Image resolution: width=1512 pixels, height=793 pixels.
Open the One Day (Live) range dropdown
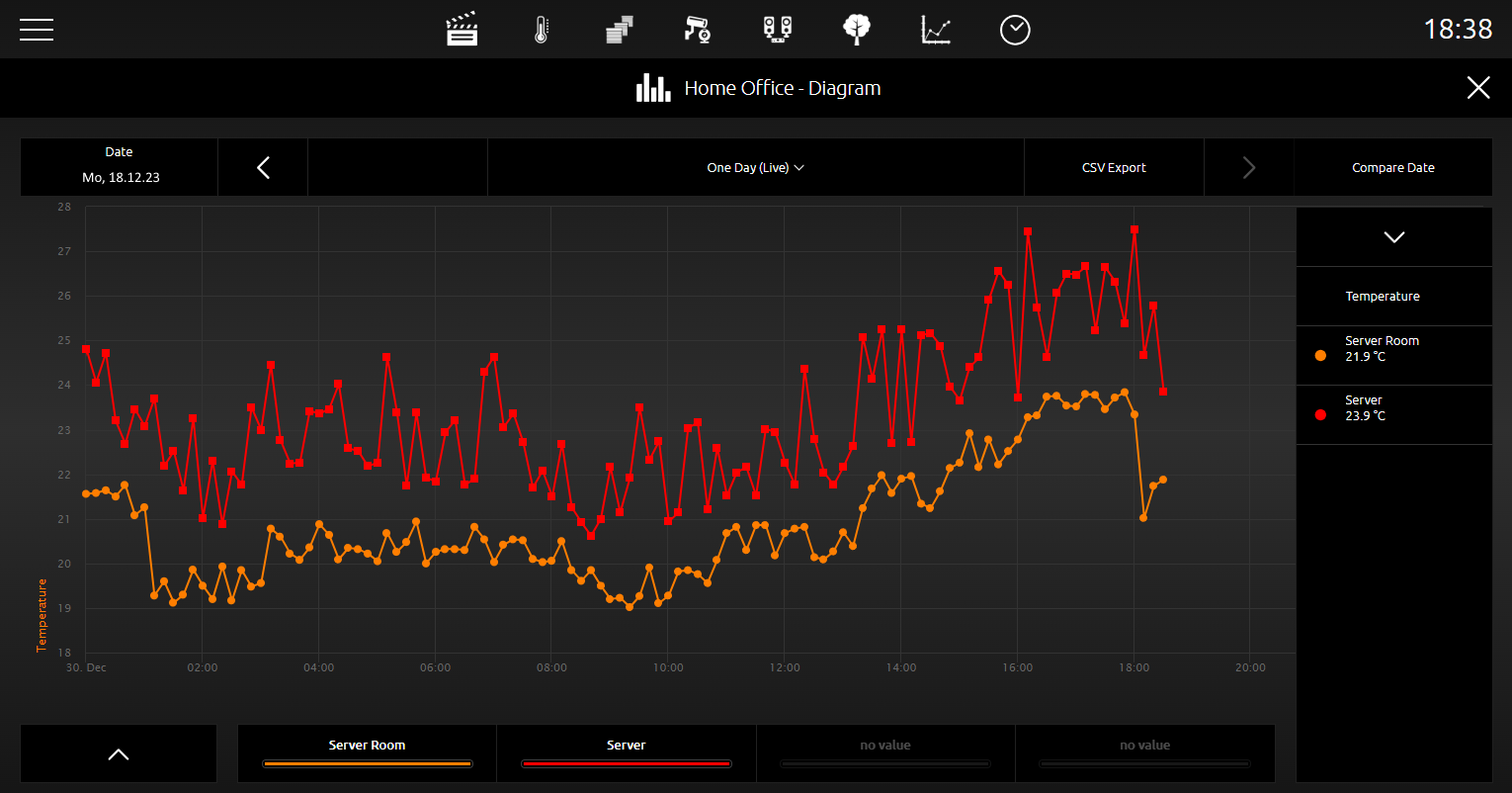coord(756,167)
